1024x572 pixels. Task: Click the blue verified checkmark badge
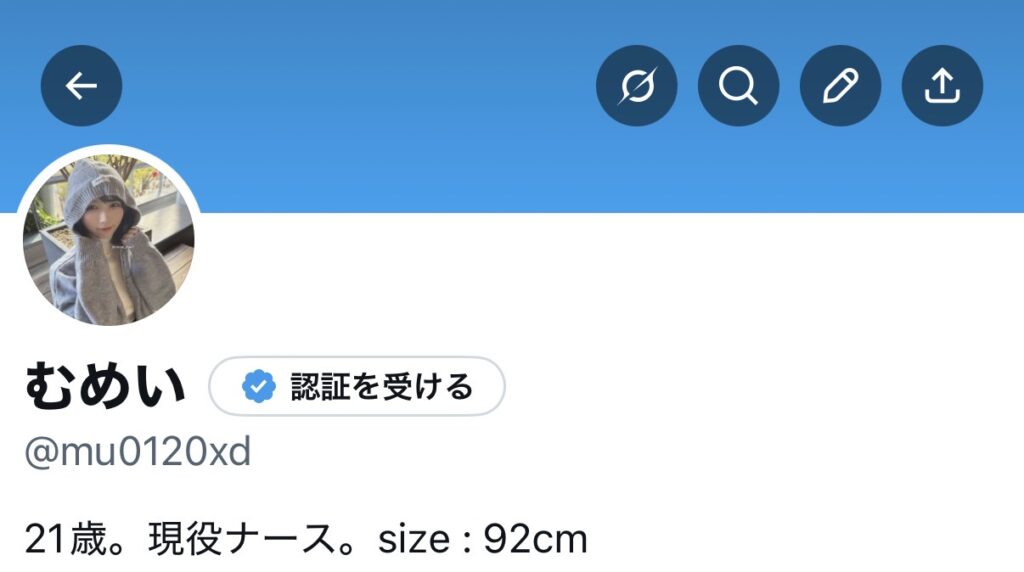(x=259, y=387)
